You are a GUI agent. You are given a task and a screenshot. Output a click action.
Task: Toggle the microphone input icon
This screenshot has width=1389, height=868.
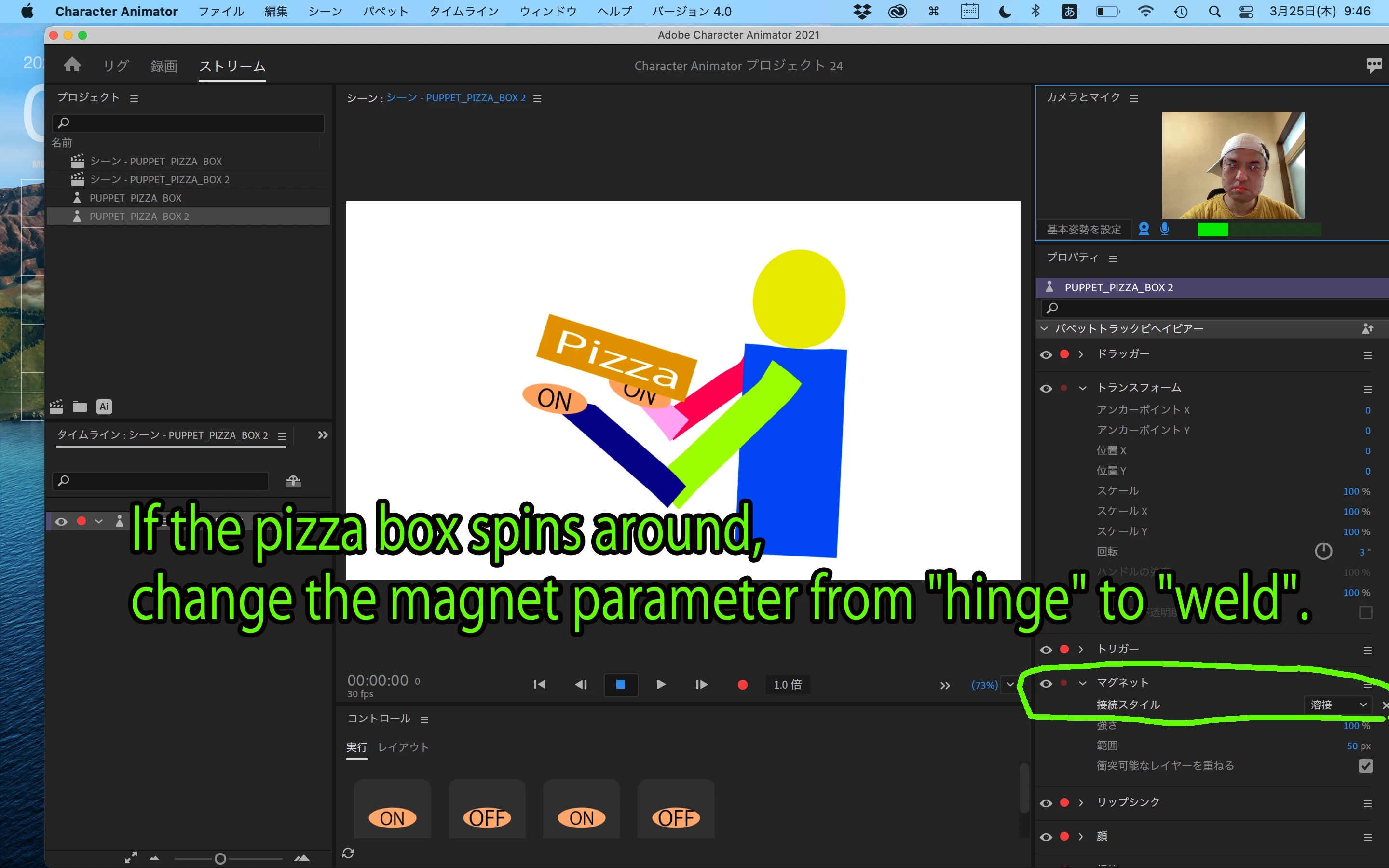pyautogui.click(x=1165, y=229)
